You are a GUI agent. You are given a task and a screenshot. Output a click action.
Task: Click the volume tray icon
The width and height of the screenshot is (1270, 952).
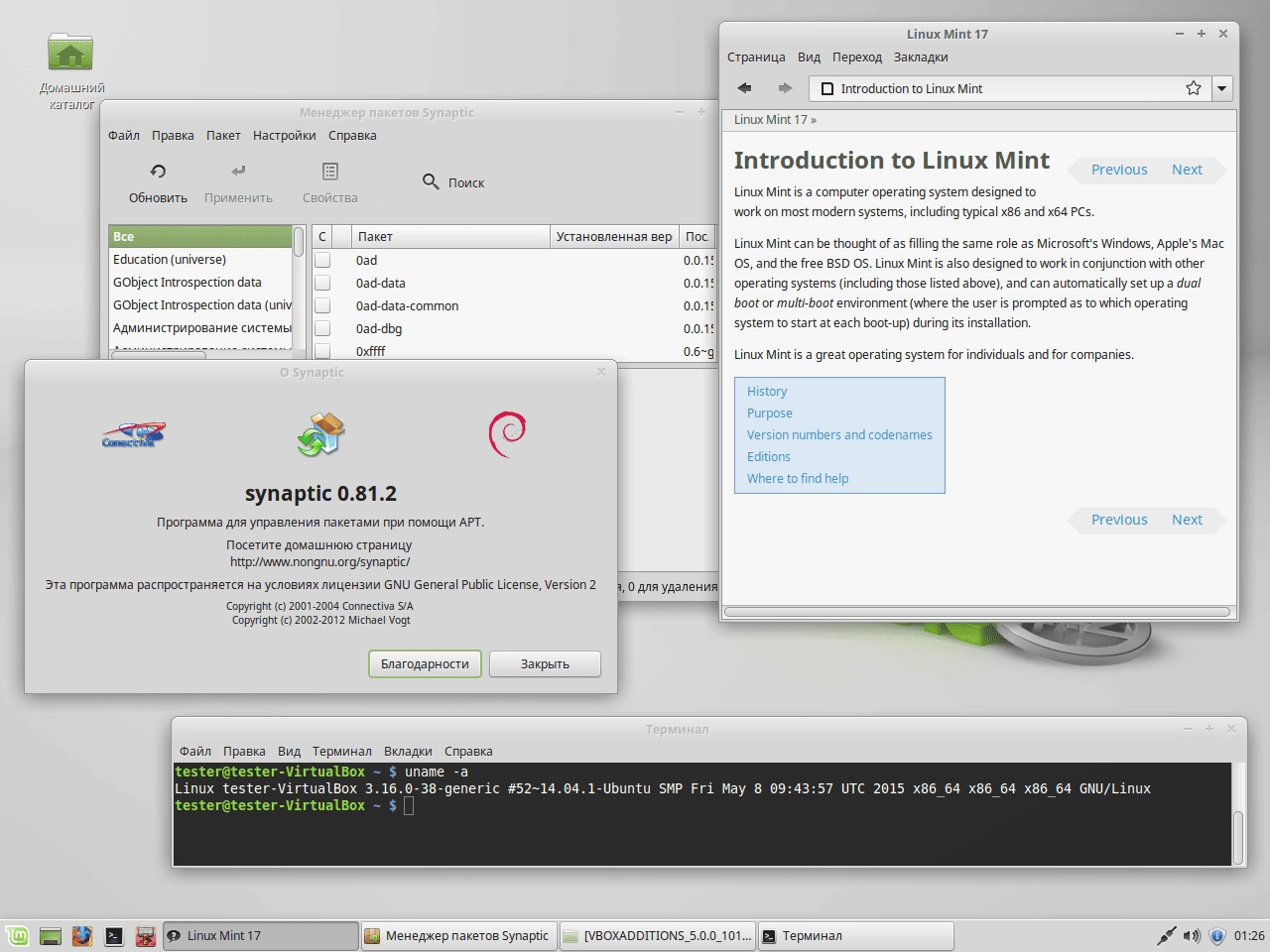1192,935
